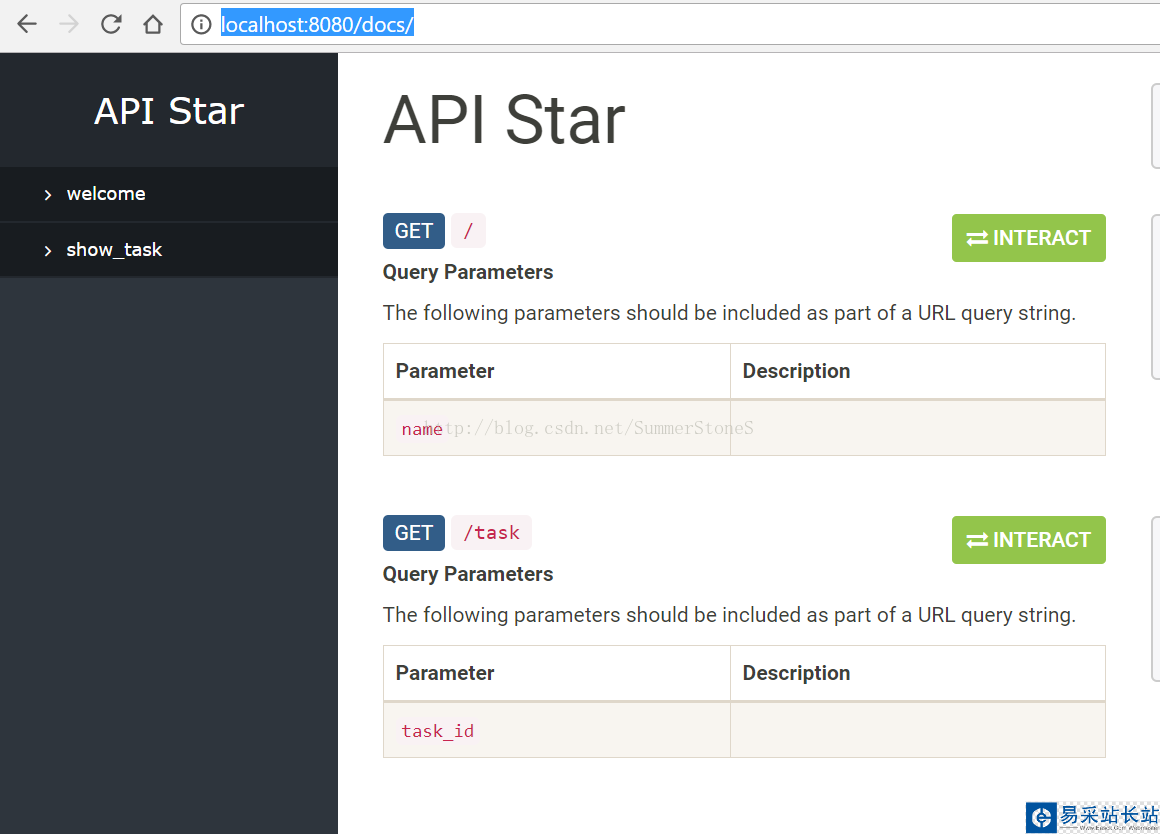
Task: Click the GET badge beside /task
Action: click(x=414, y=533)
